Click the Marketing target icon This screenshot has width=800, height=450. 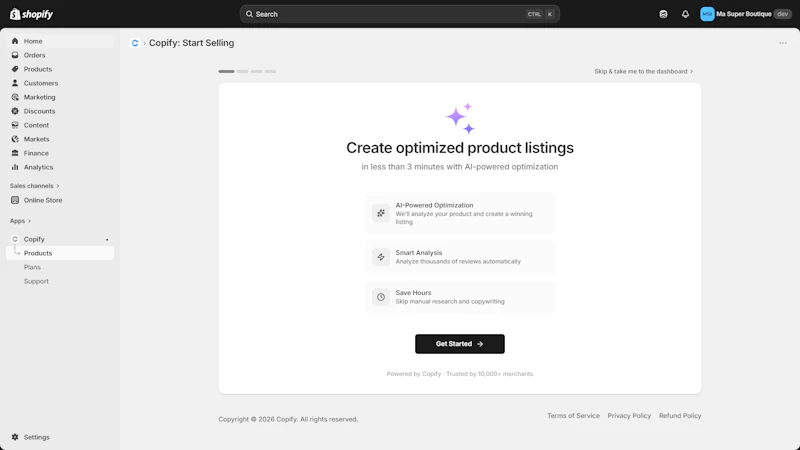15,97
